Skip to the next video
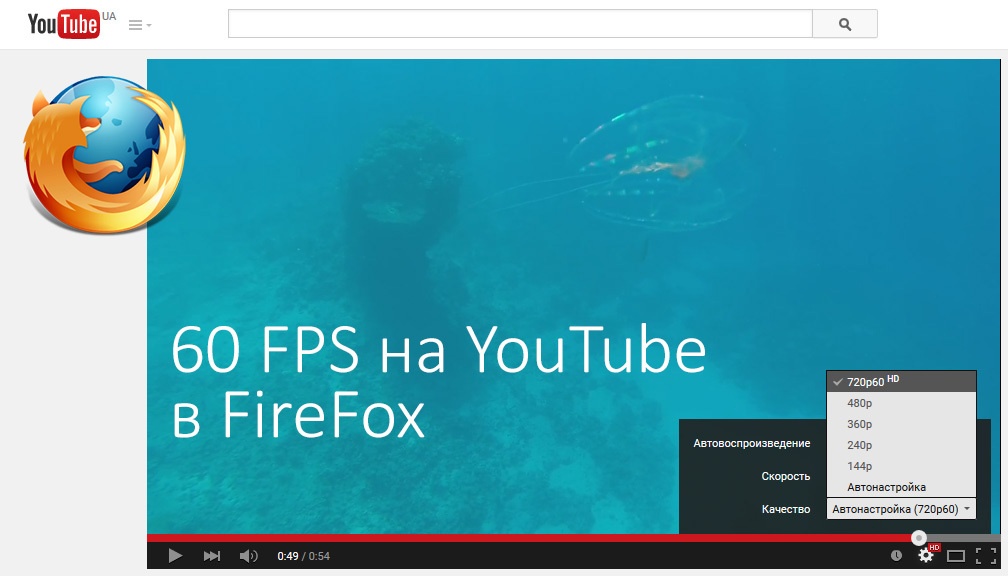Screen dimensions: 1008x576 [211, 554]
